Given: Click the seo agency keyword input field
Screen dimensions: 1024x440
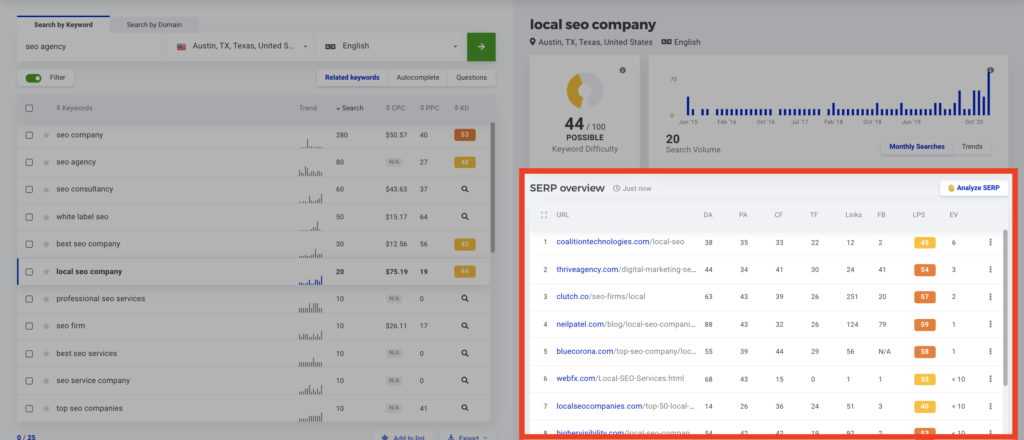Looking at the screenshot, I should [x=91, y=46].
